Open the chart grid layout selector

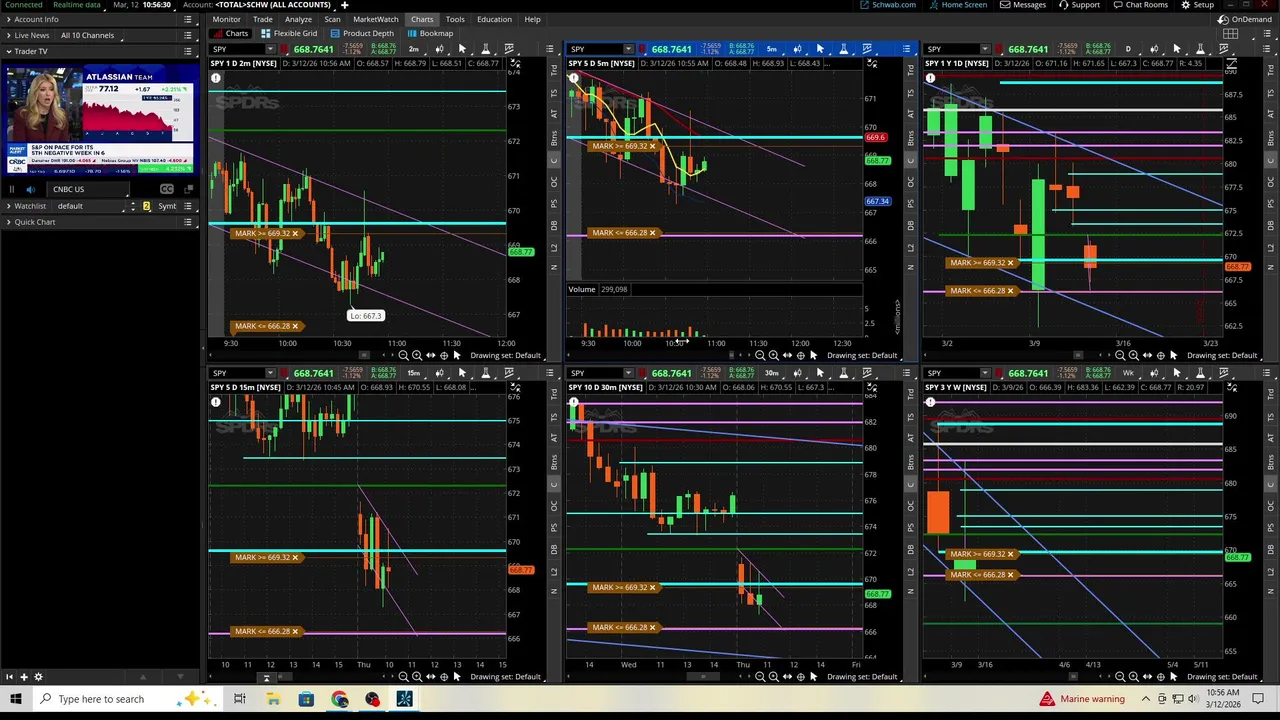pyautogui.click(x=1230, y=34)
